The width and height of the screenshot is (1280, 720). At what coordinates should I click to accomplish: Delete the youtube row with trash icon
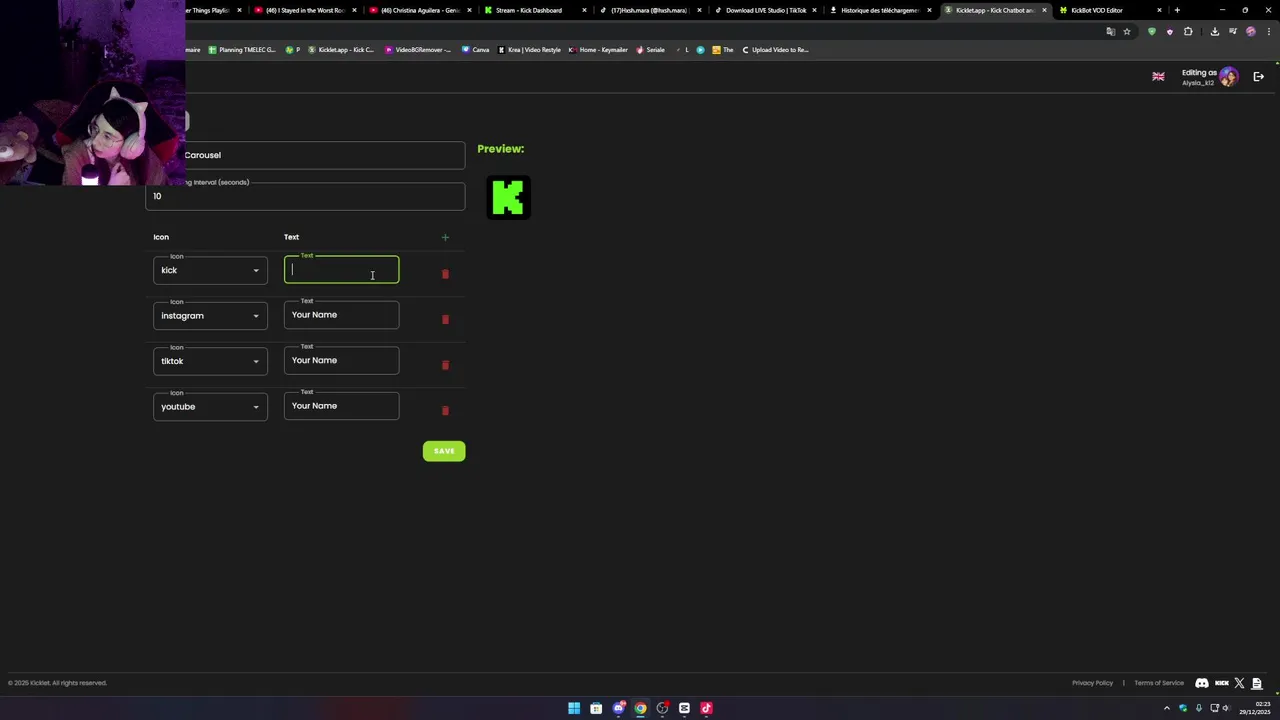445,411
